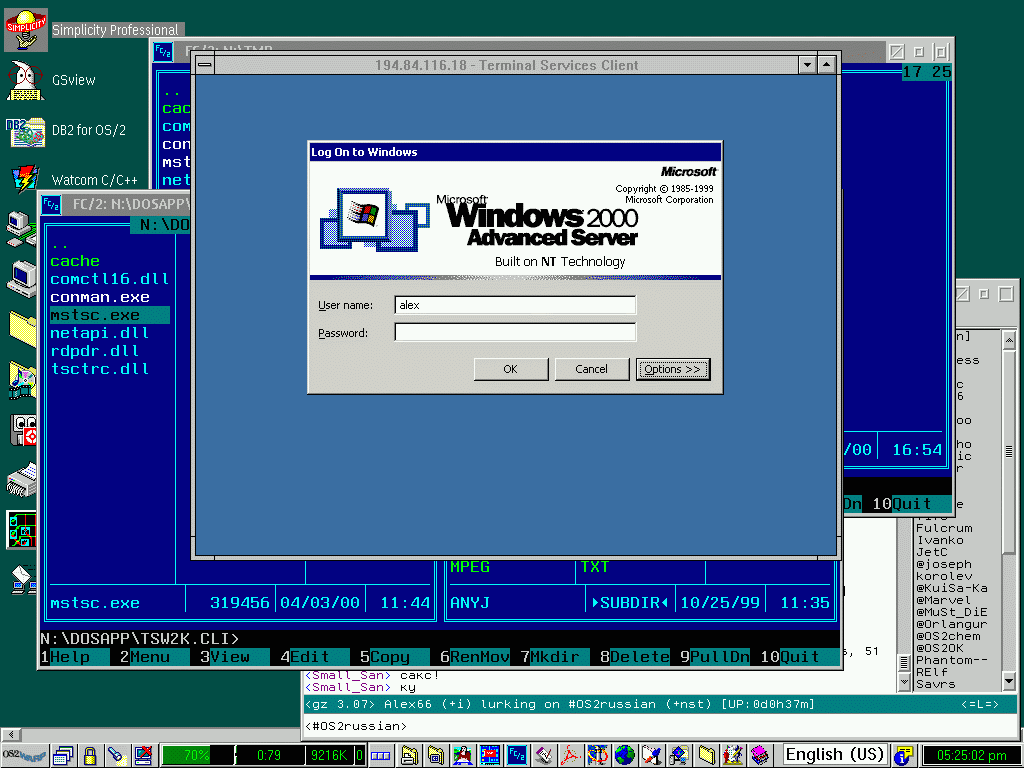
Task: Click 9PullDn in front FC/2 window
Action: click(x=714, y=657)
